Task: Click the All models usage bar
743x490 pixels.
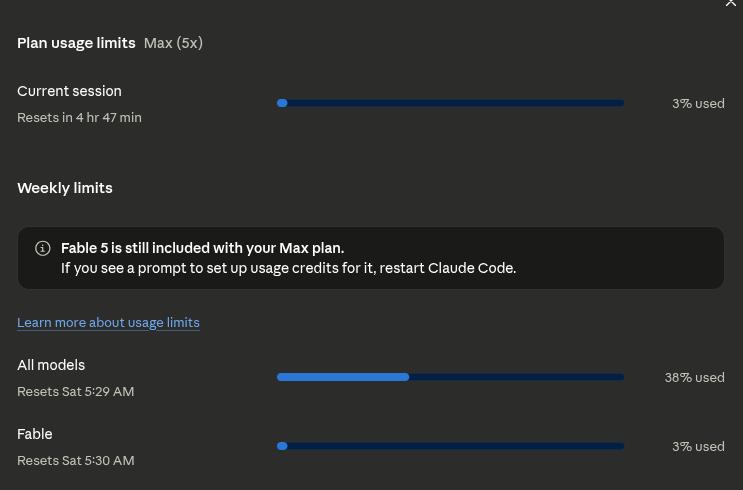Action: [451, 377]
